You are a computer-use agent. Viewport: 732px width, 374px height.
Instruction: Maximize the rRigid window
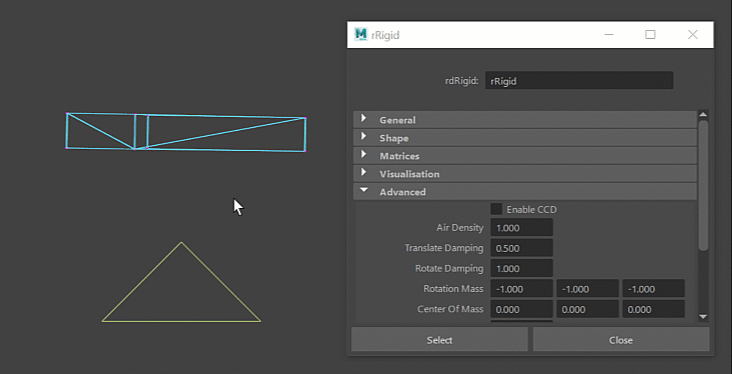pyautogui.click(x=650, y=35)
